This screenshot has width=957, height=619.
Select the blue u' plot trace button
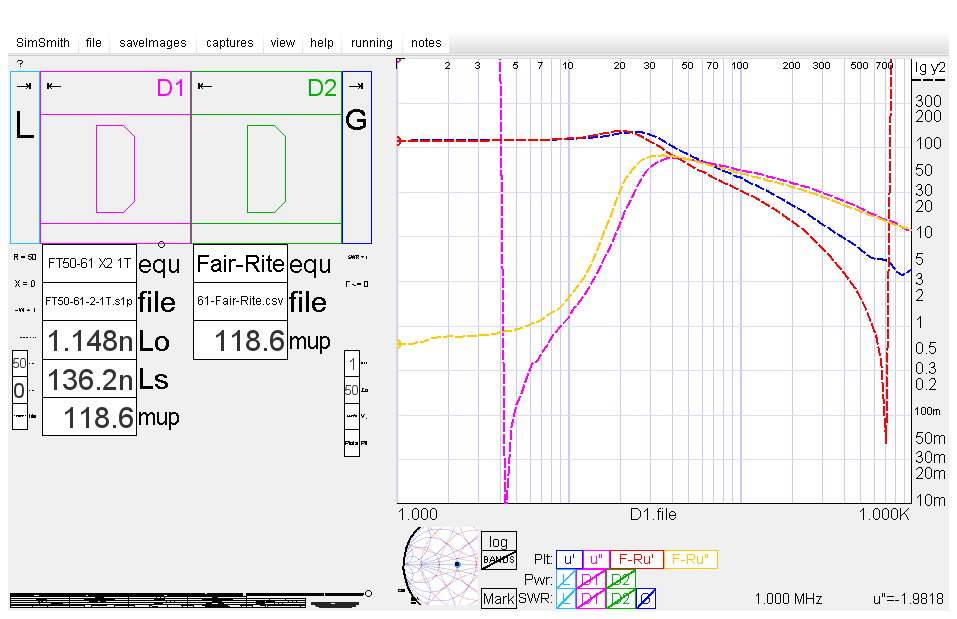point(569,559)
